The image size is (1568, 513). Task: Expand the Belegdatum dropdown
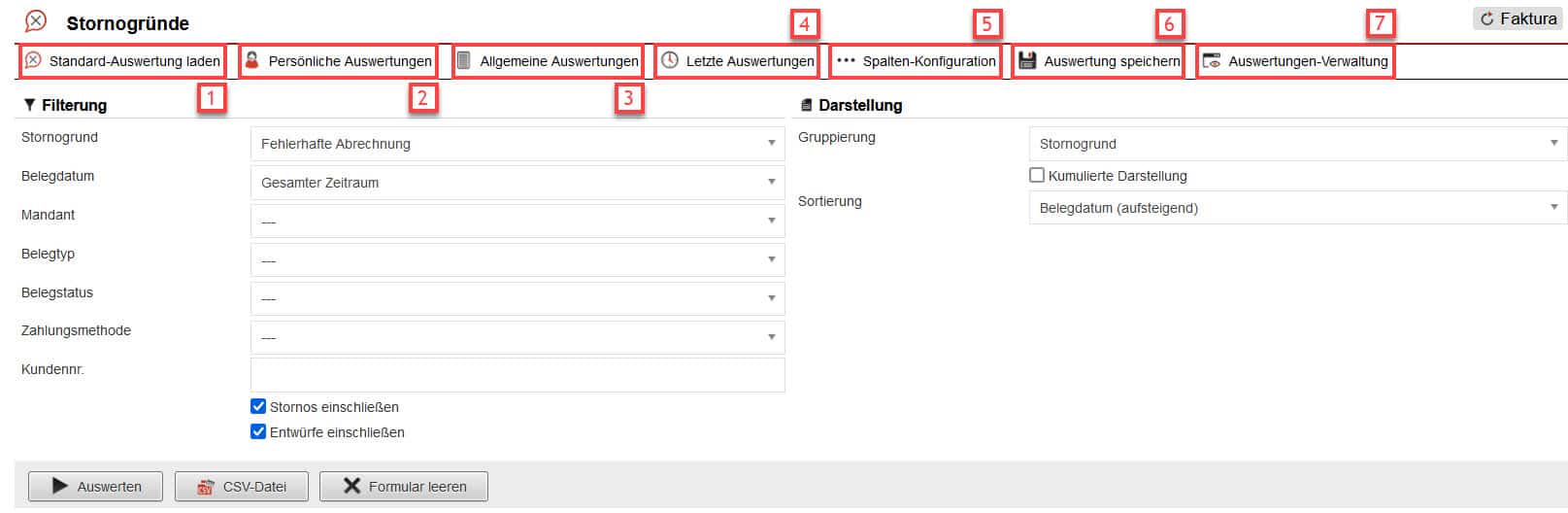(517, 182)
